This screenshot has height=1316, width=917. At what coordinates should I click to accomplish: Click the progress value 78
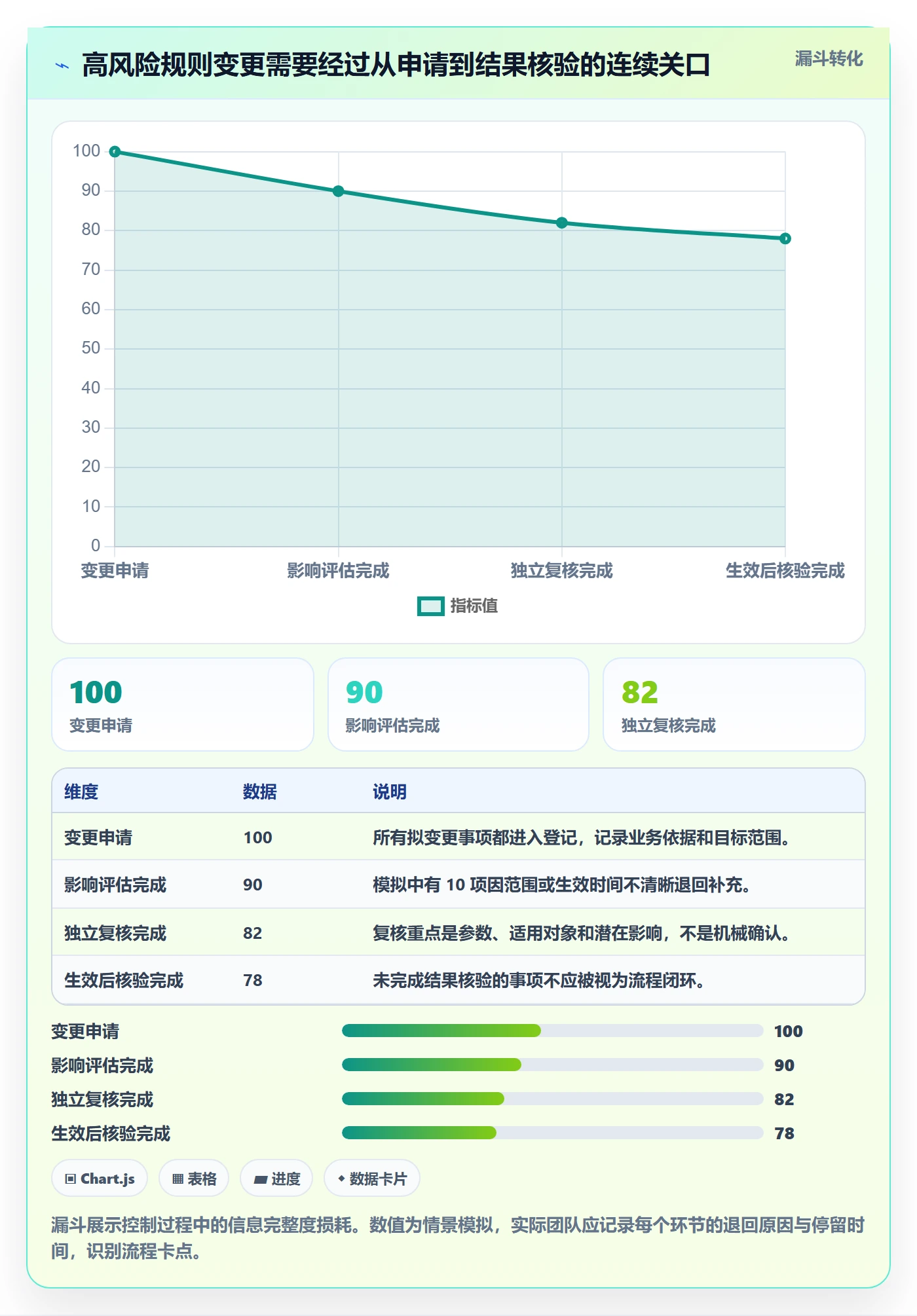(784, 1133)
